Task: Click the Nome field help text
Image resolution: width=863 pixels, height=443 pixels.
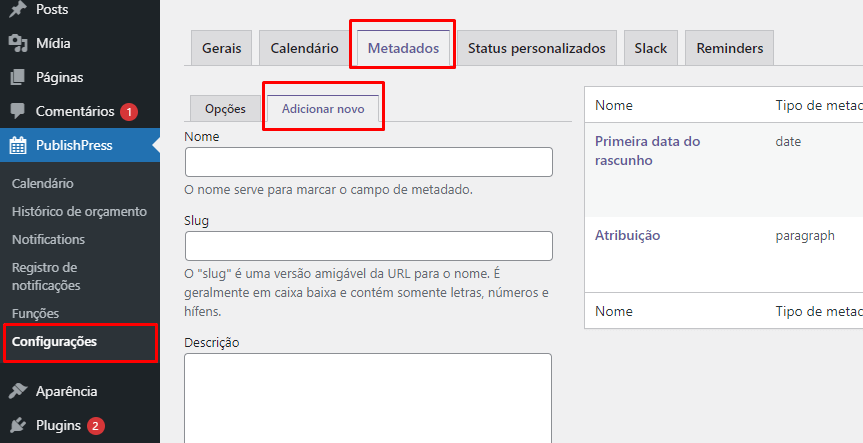Action: pyautogui.click(x=329, y=190)
